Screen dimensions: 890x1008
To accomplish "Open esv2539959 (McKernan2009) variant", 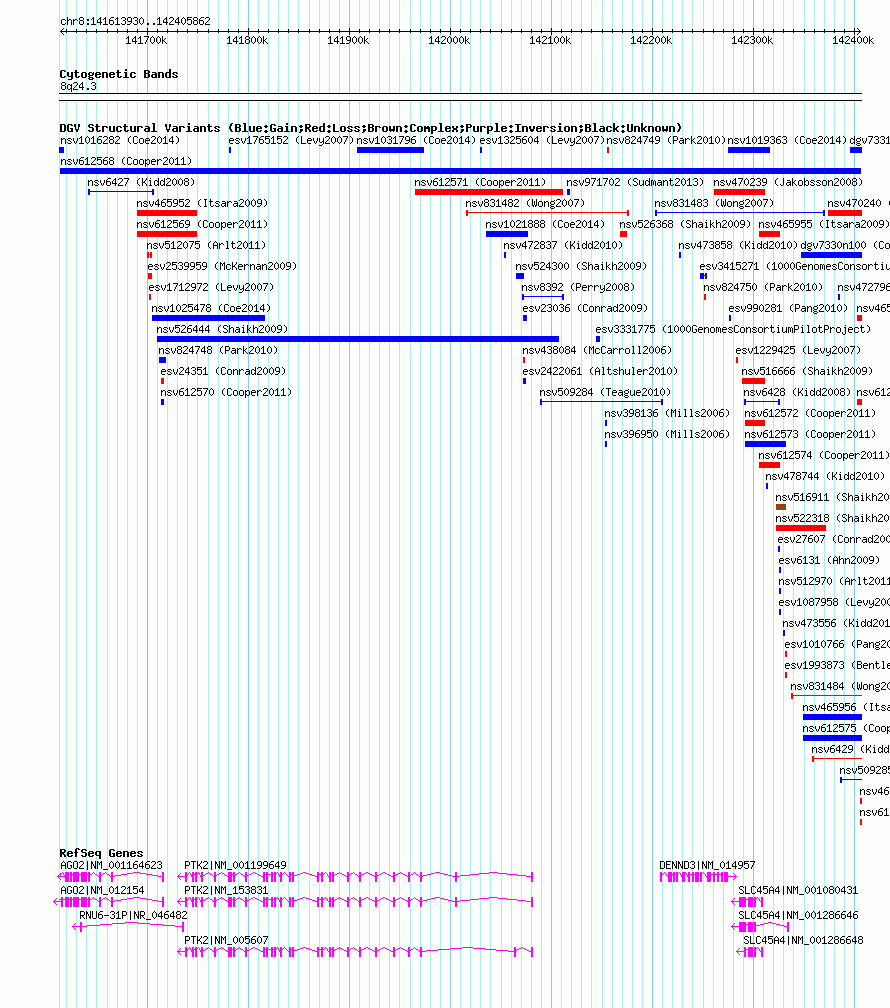I will click(x=222, y=266).
